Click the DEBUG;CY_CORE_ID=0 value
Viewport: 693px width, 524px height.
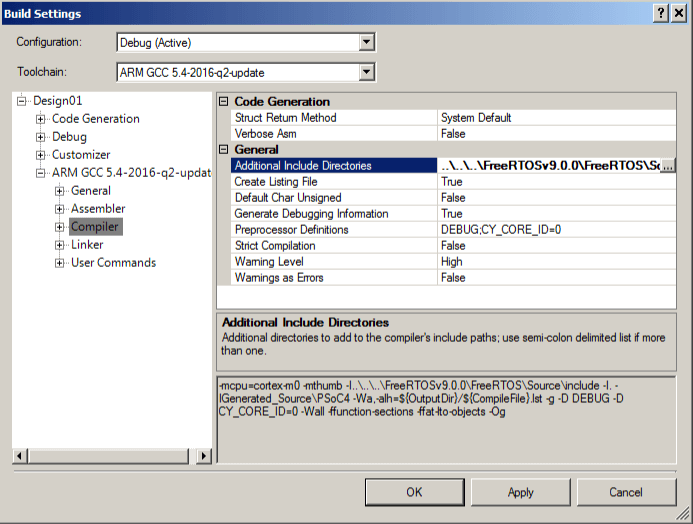click(x=556, y=230)
